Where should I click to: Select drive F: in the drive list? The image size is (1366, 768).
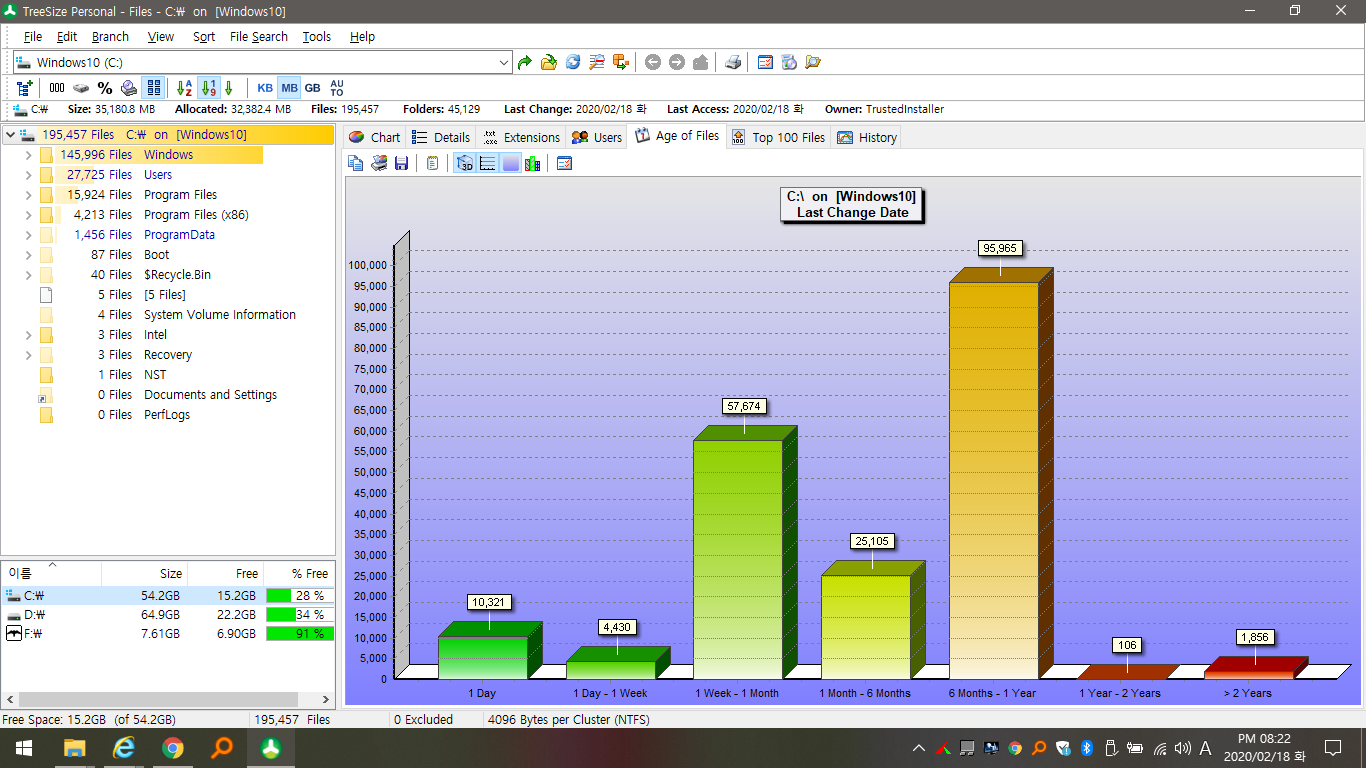168,634
